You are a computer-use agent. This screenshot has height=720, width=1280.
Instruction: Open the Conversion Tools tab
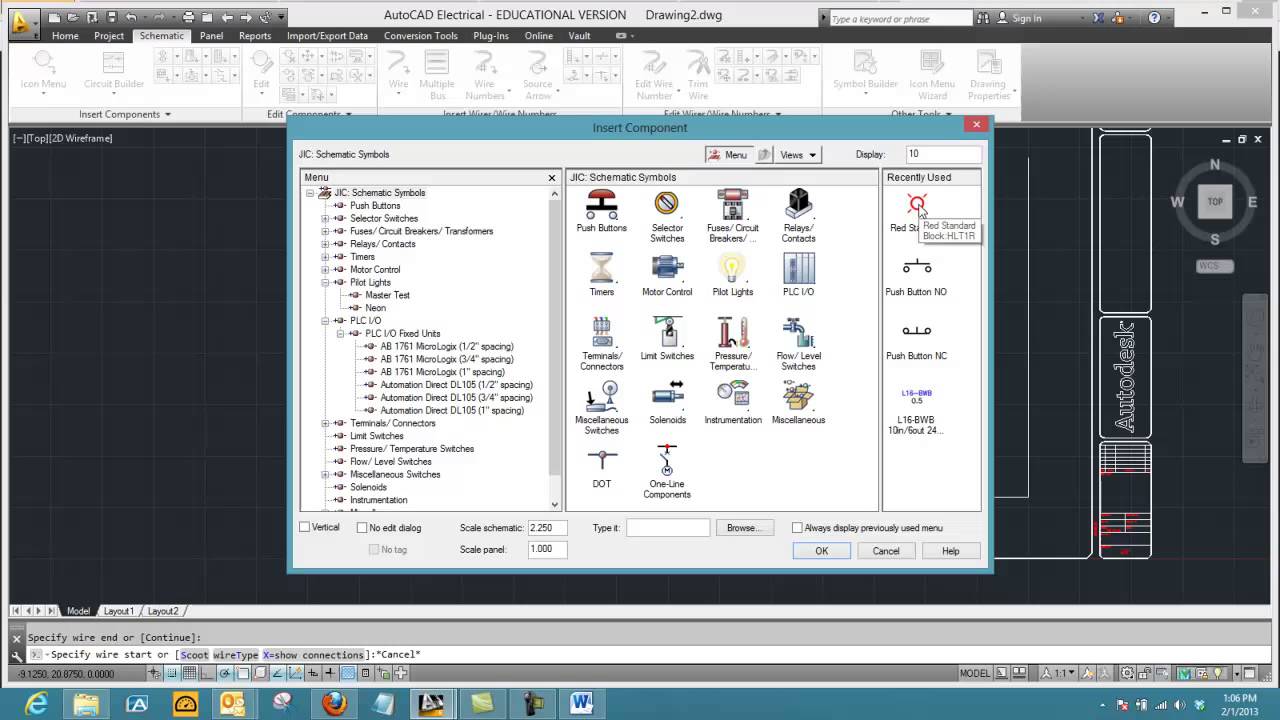[421, 36]
